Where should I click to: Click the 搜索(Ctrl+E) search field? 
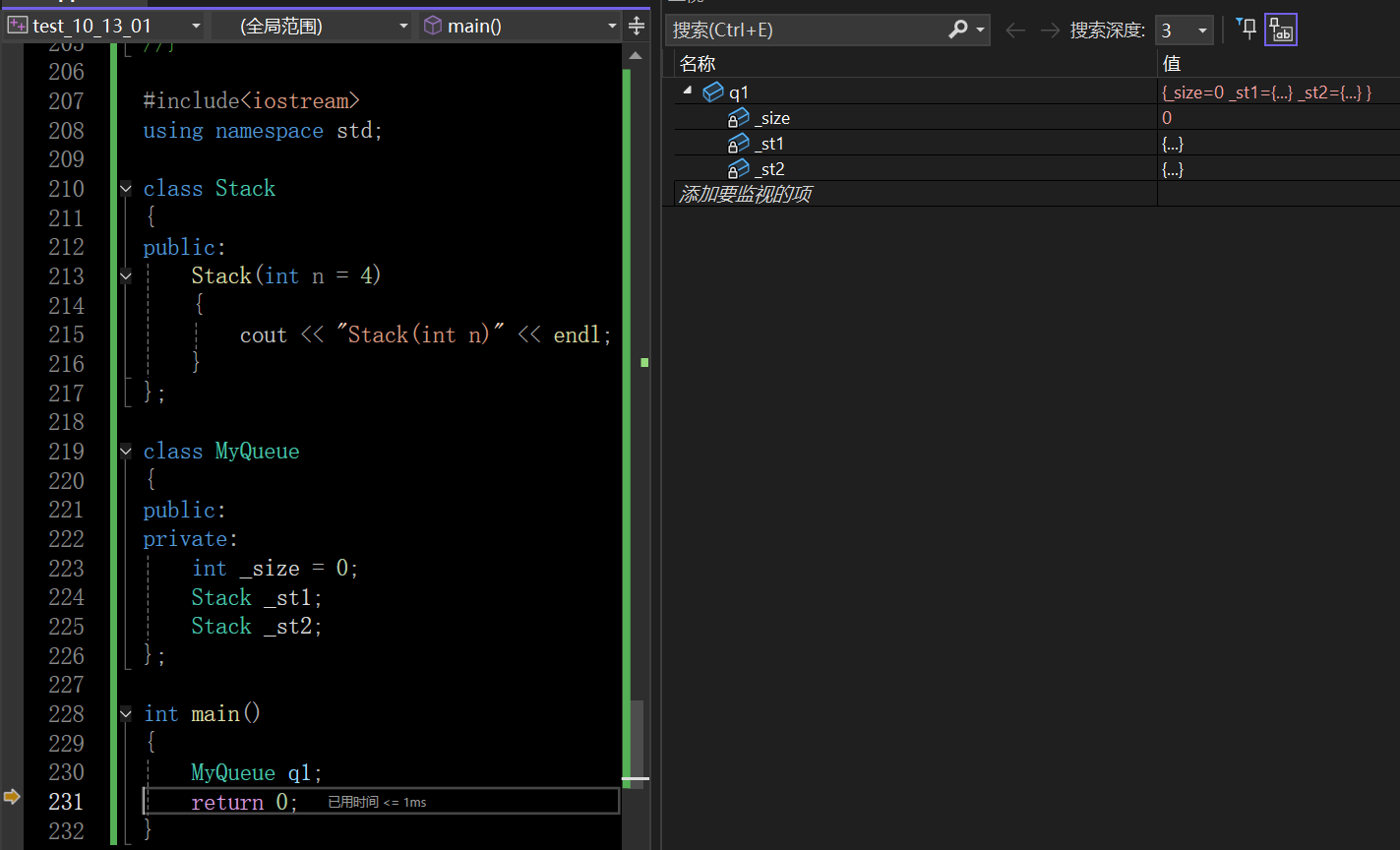807,30
